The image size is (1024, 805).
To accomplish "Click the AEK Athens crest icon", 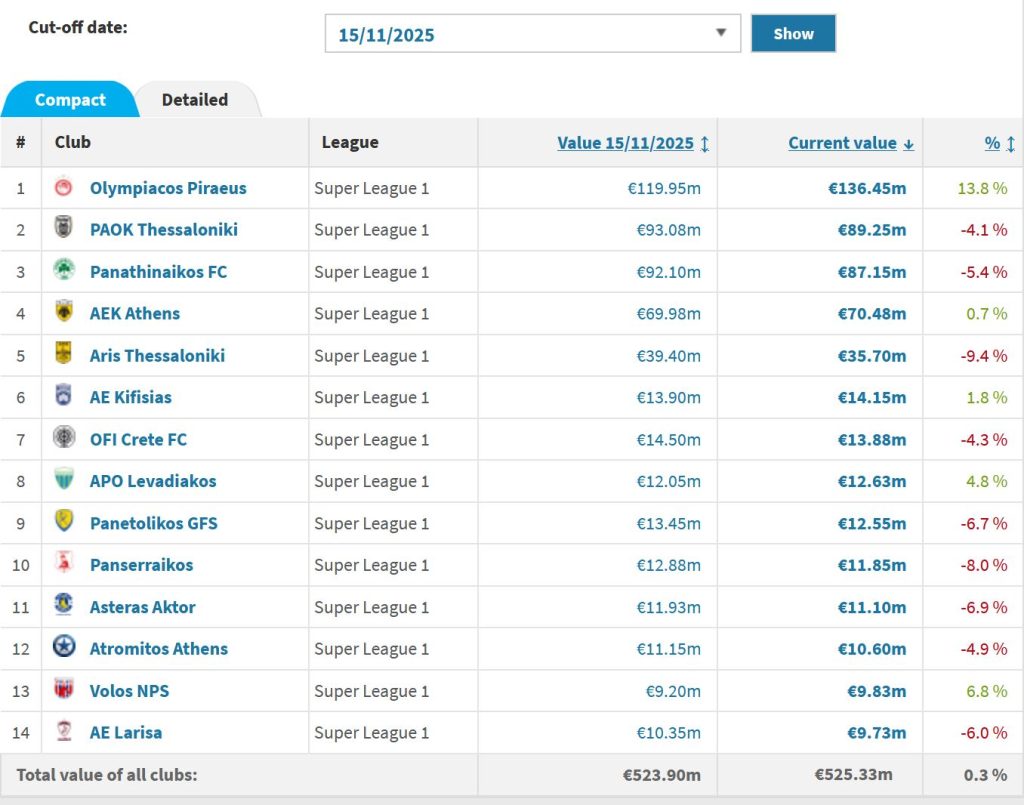I will click(x=62, y=313).
